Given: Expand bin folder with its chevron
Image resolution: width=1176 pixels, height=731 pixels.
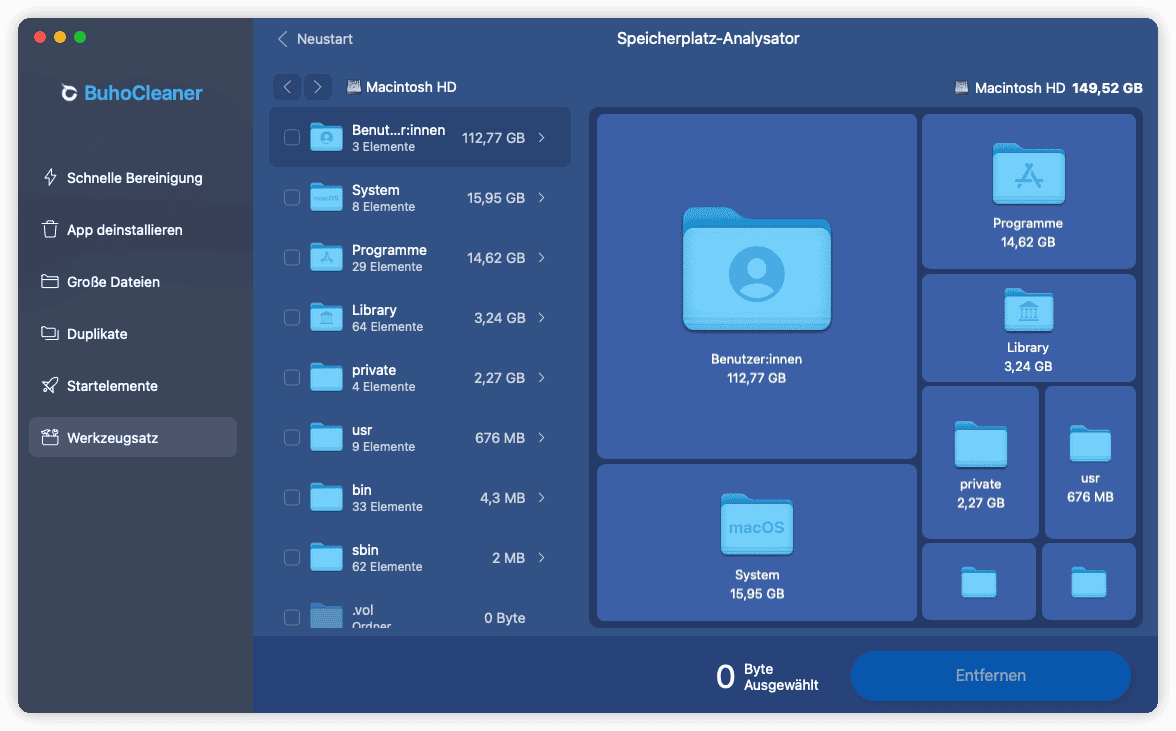Looking at the screenshot, I should (542, 497).
